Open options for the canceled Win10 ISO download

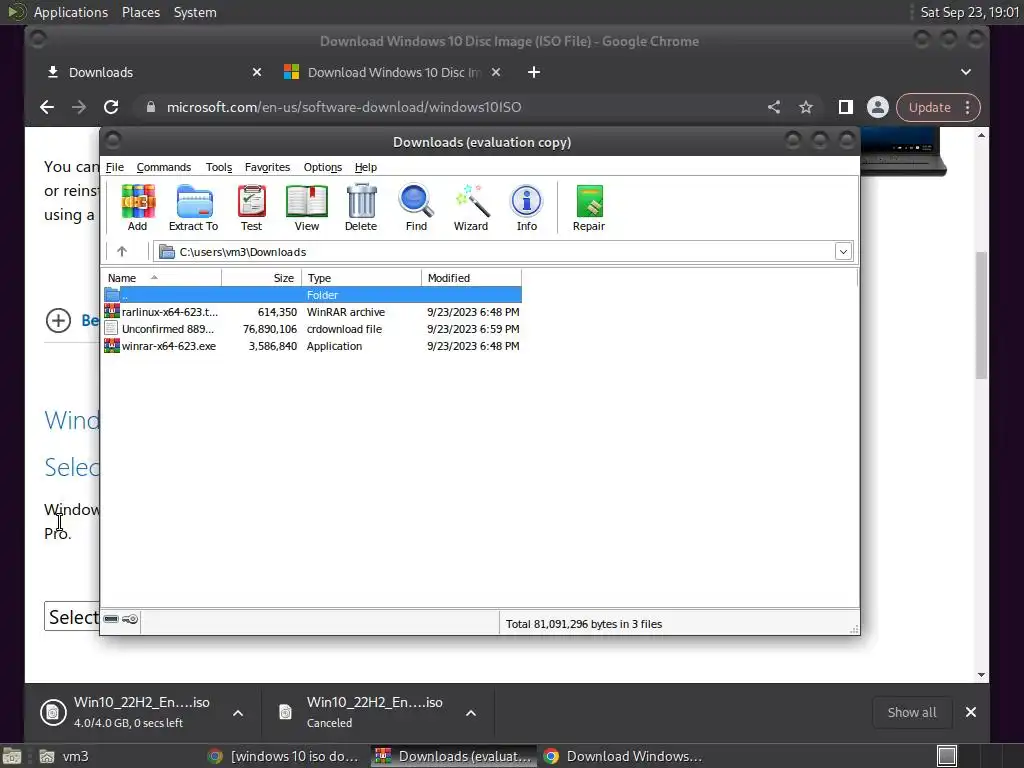click(x=471, y=712)
